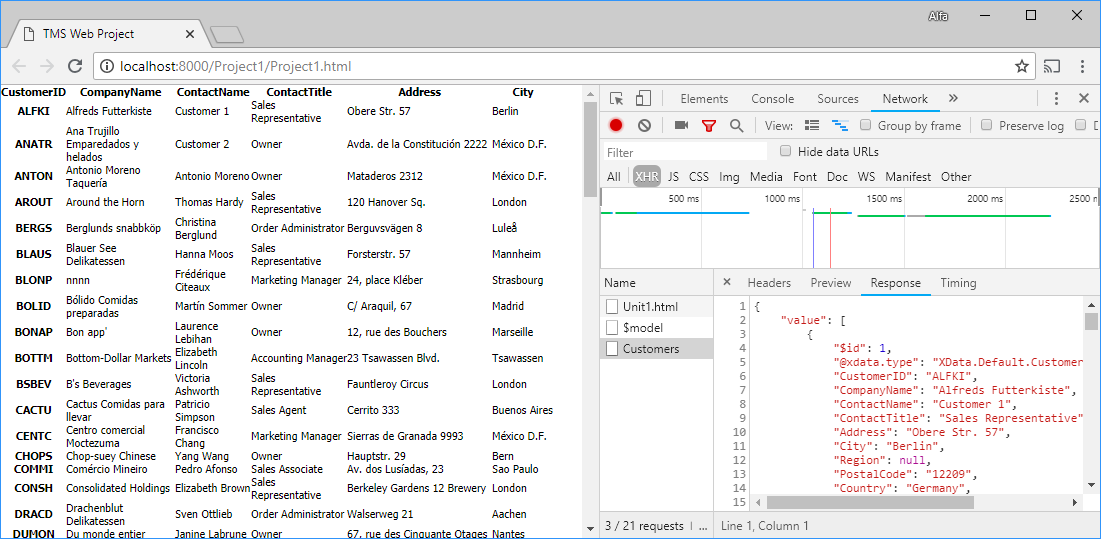1101x539 pixels.
Task: Click the capture screenshots camera icon
Action: 681,126
